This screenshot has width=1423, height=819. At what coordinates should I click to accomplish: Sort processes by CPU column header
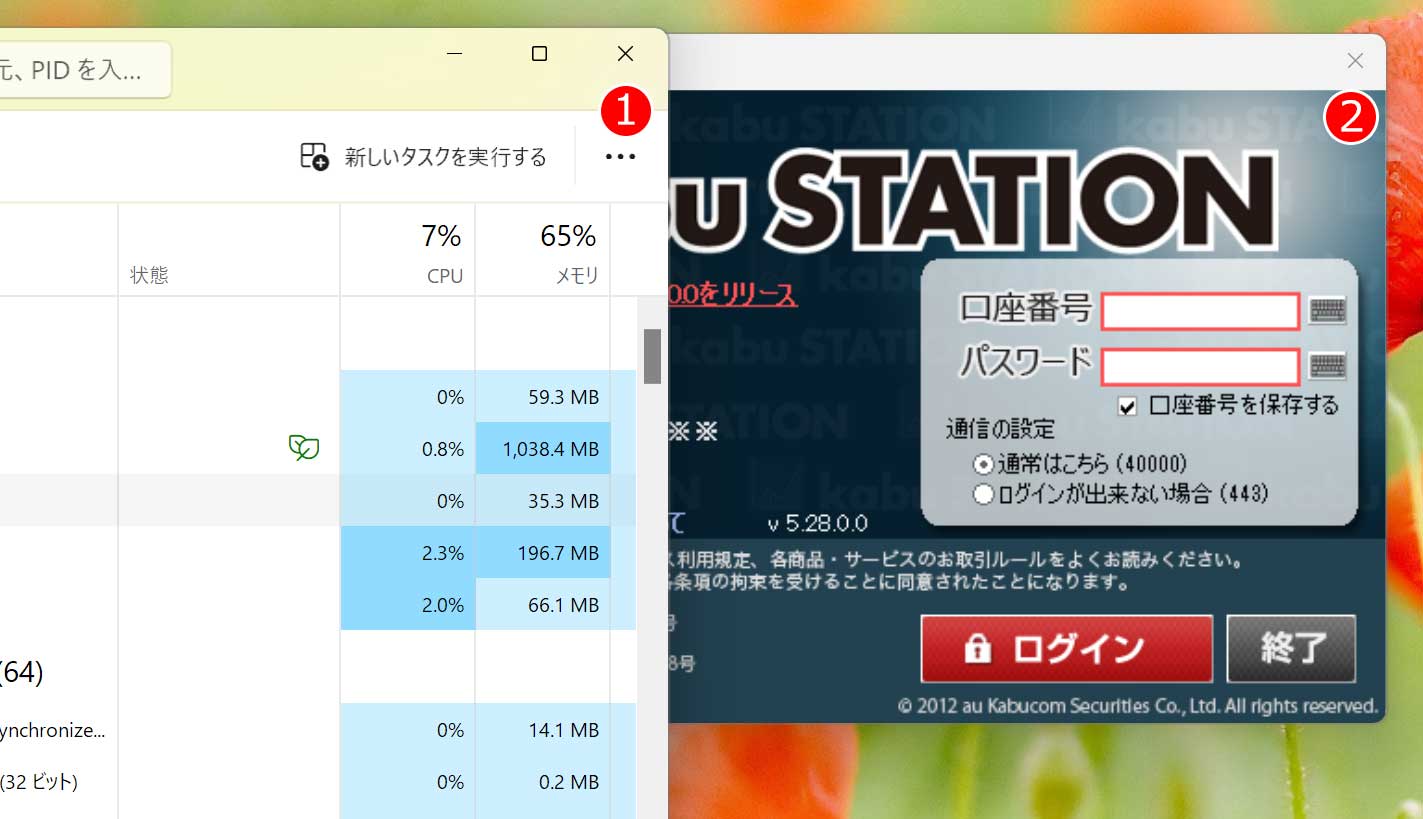407,250
